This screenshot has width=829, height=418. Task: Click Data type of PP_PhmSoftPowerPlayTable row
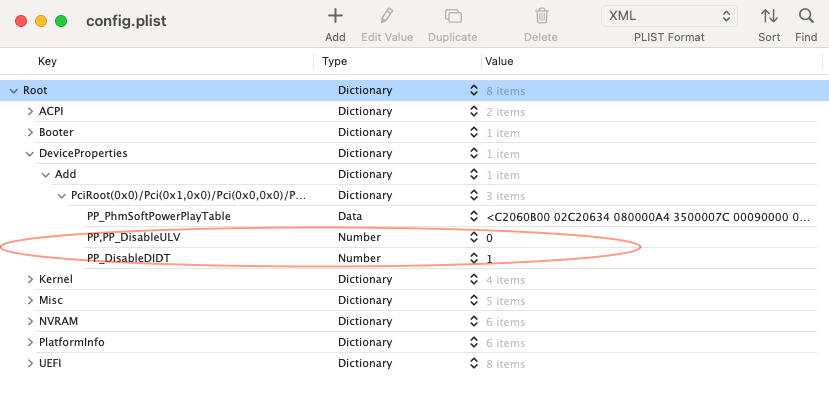(x=350, y=216)
